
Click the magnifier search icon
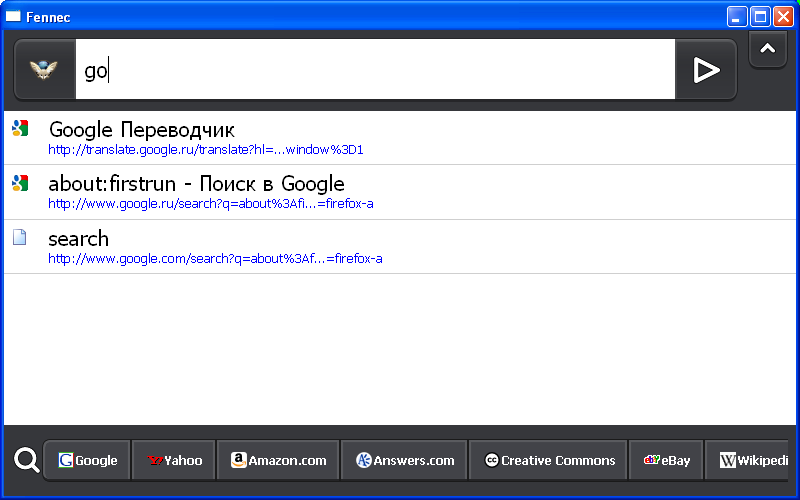pyautogui.click(x=27, y=461)
